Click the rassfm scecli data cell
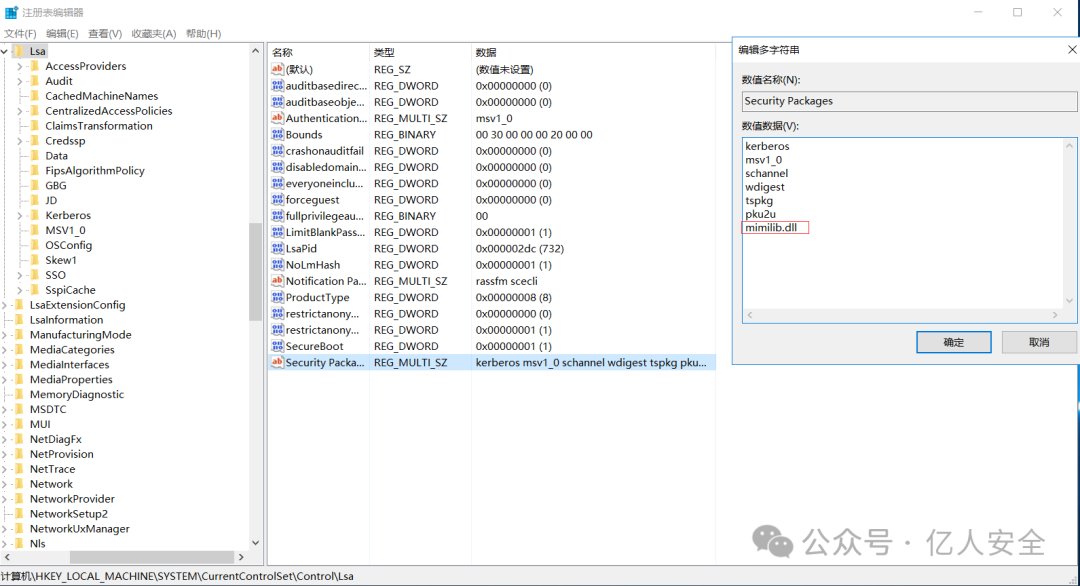 coord(506,281)
